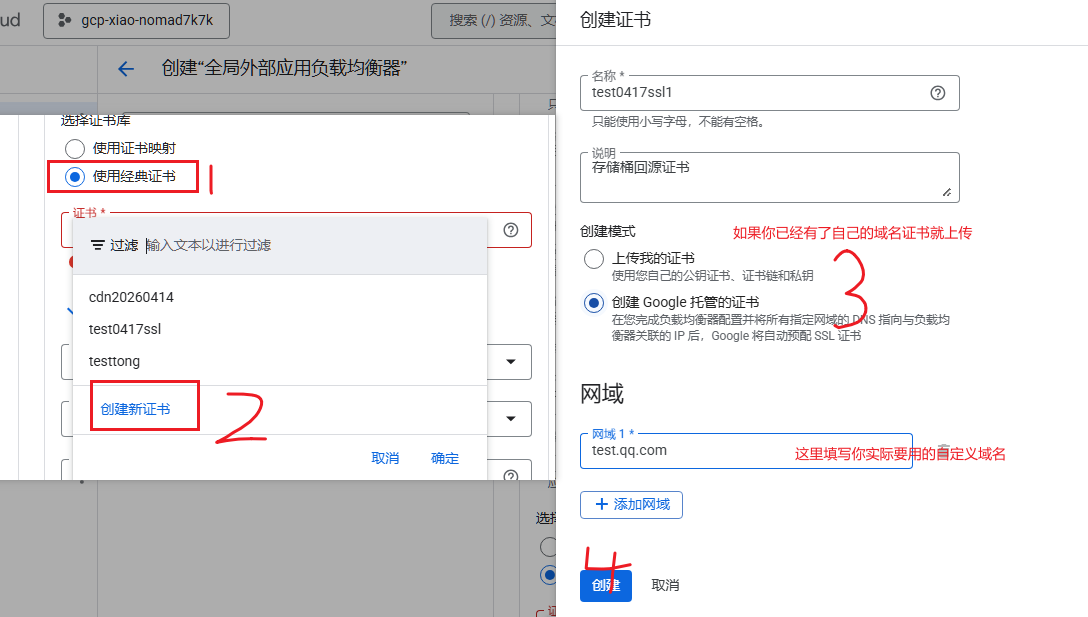Viewport: 1088px width, 617px height.
Task: Pick cdn20260414 from the certificate list
Action: pos(131,297)
